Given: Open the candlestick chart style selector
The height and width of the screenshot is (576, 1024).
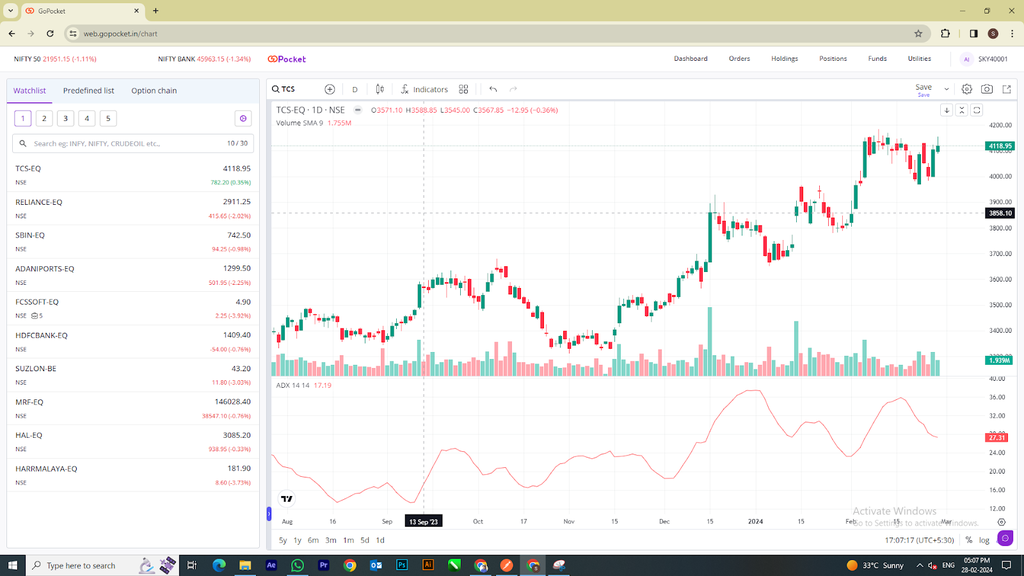Looking at the screenshot, I should tap(379, 89).
